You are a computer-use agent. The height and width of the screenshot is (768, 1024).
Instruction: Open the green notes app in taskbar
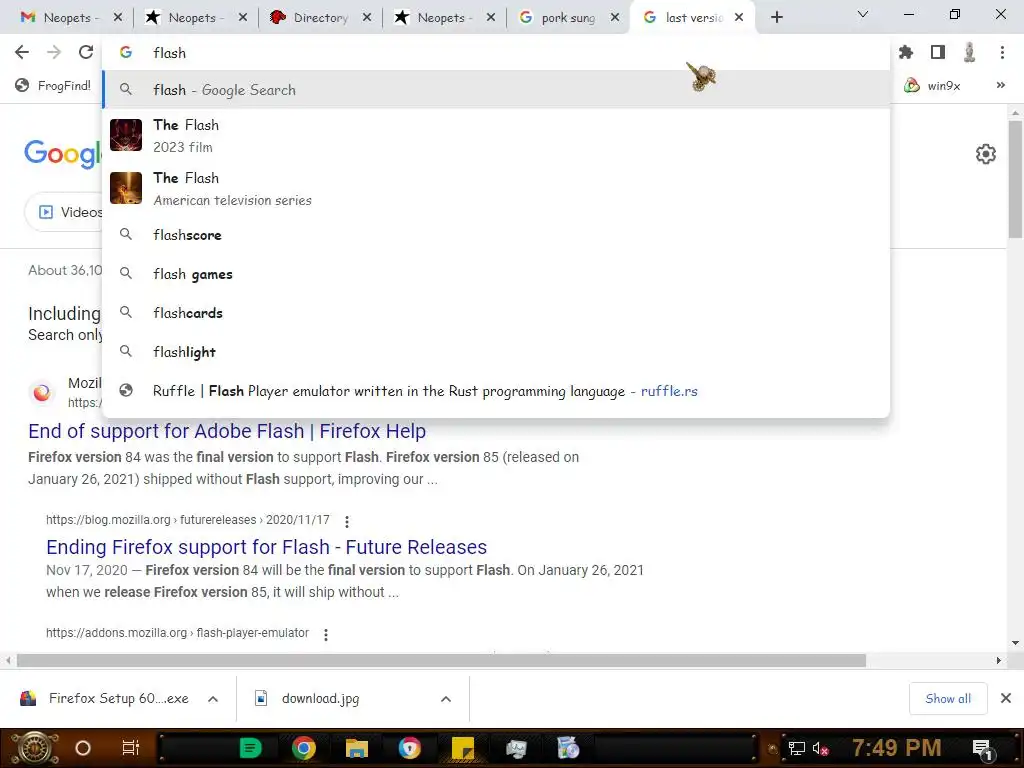tap(250, 748)
